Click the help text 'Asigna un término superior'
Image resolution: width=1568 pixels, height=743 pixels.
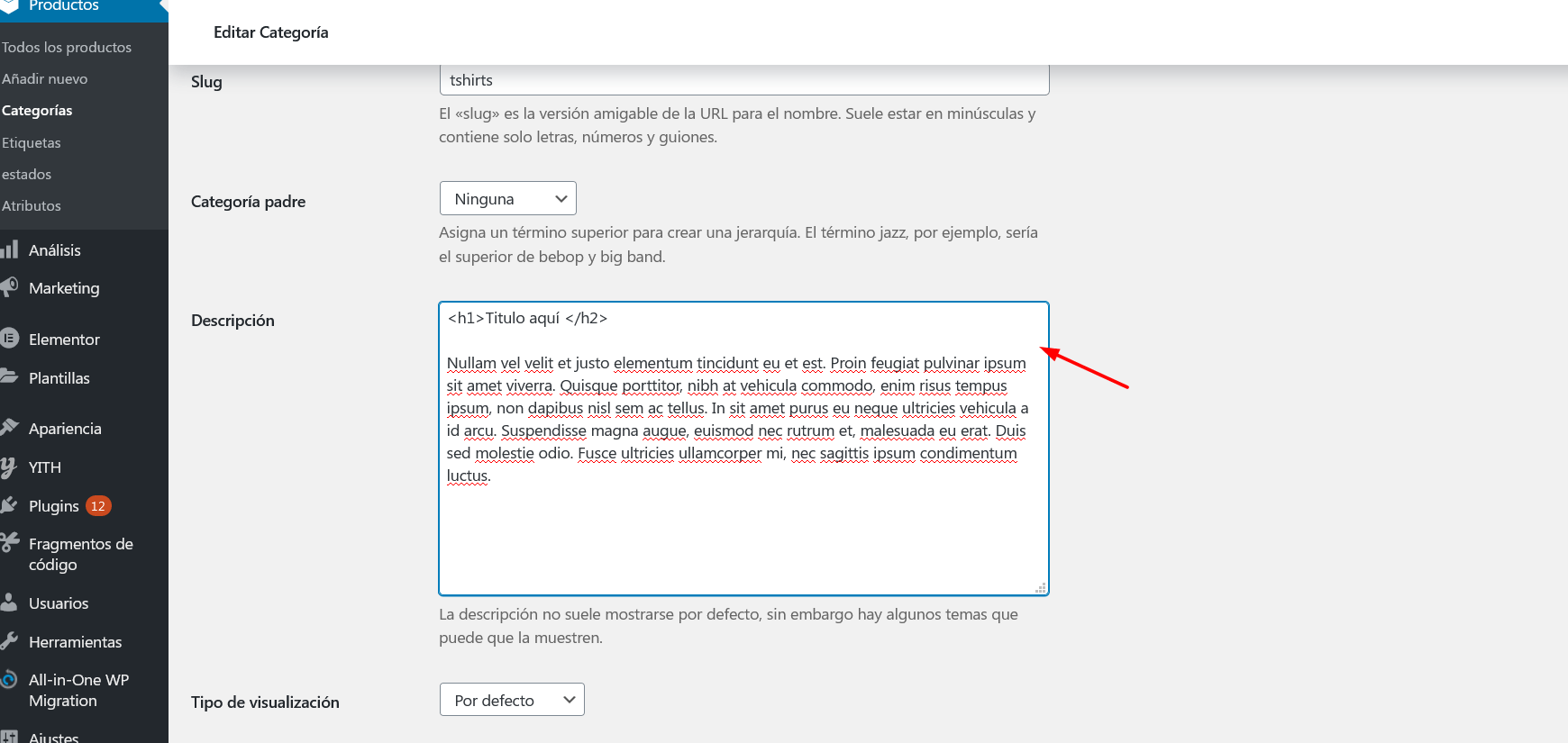click(x=738, y=244)
